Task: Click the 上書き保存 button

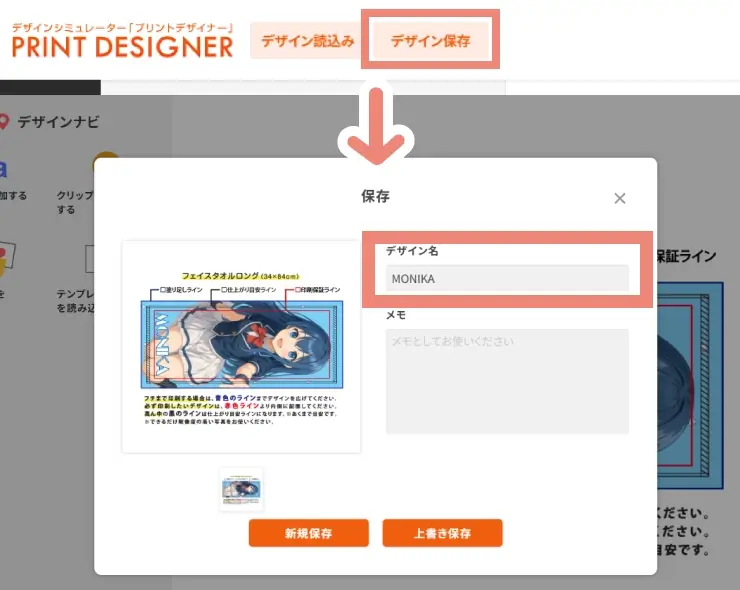Action: point(442,533)
